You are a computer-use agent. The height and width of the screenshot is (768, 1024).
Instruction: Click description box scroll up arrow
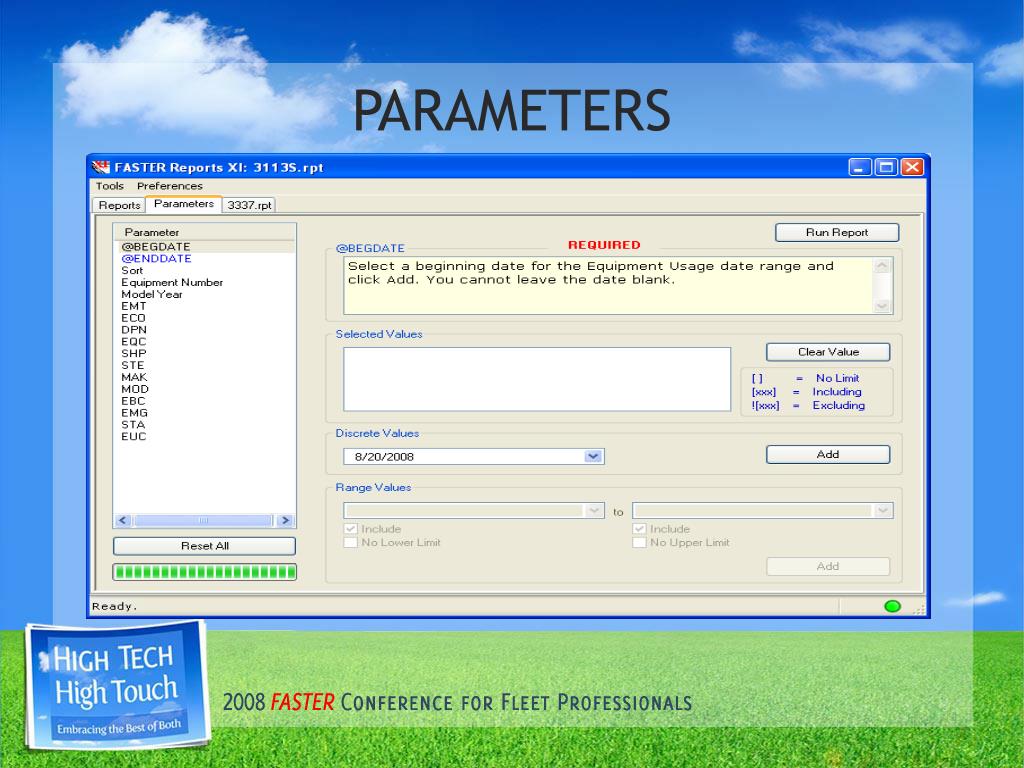[x=882, y=266]
